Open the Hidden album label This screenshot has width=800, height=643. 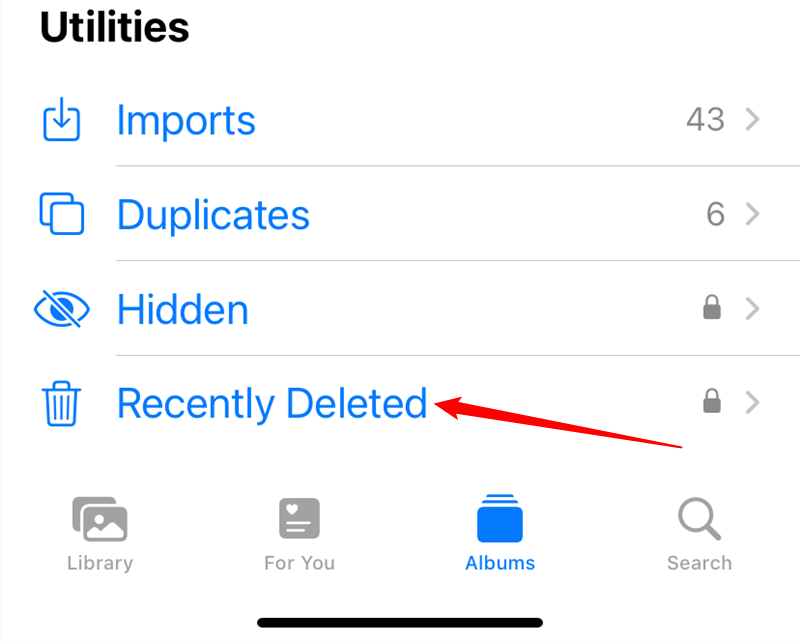(x=182, y=310)
